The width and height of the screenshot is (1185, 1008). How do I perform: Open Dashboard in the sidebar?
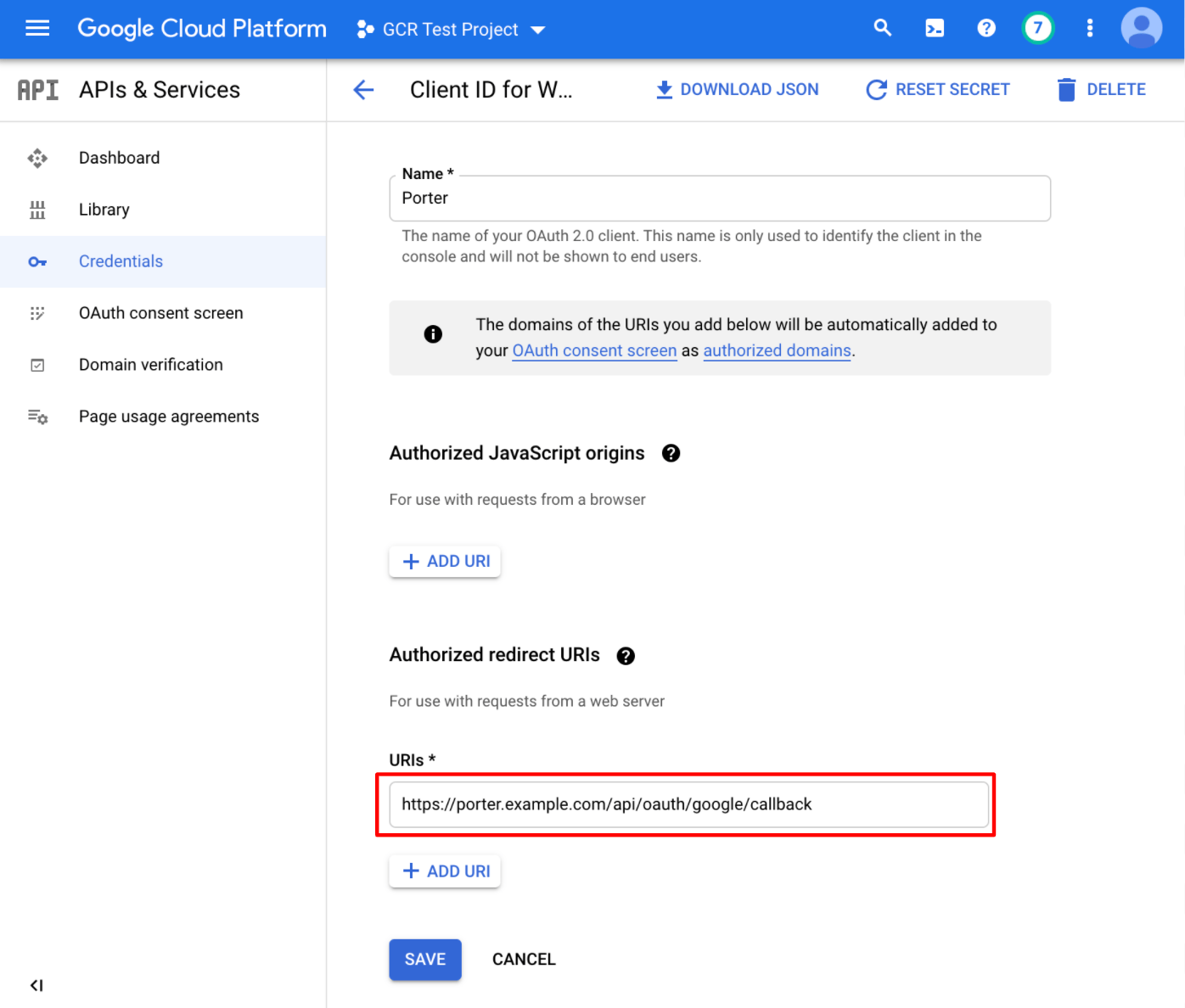[119, 158]
